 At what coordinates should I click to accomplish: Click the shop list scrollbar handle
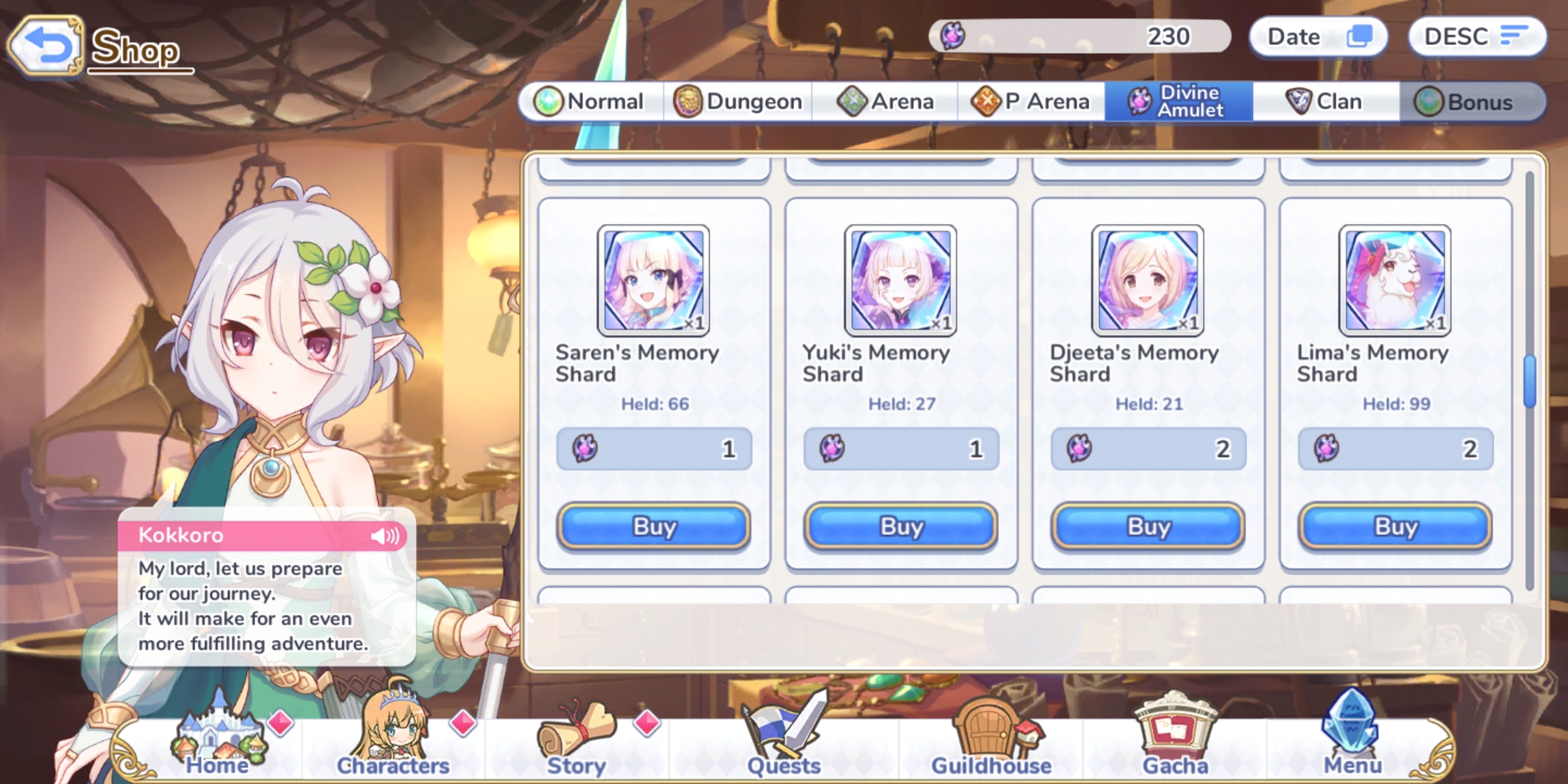click(x=1530, y=382)
